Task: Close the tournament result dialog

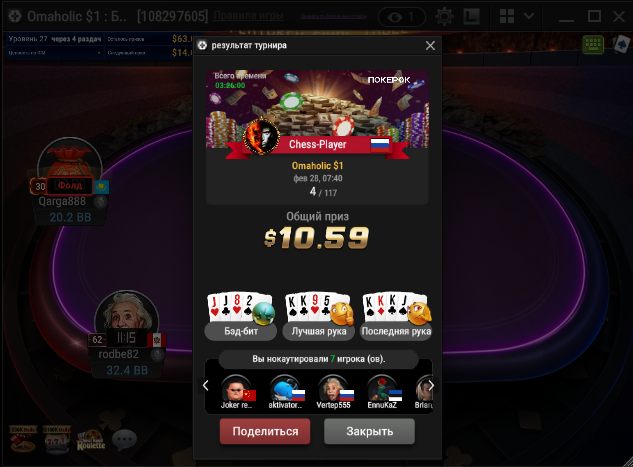Action: 430,46
